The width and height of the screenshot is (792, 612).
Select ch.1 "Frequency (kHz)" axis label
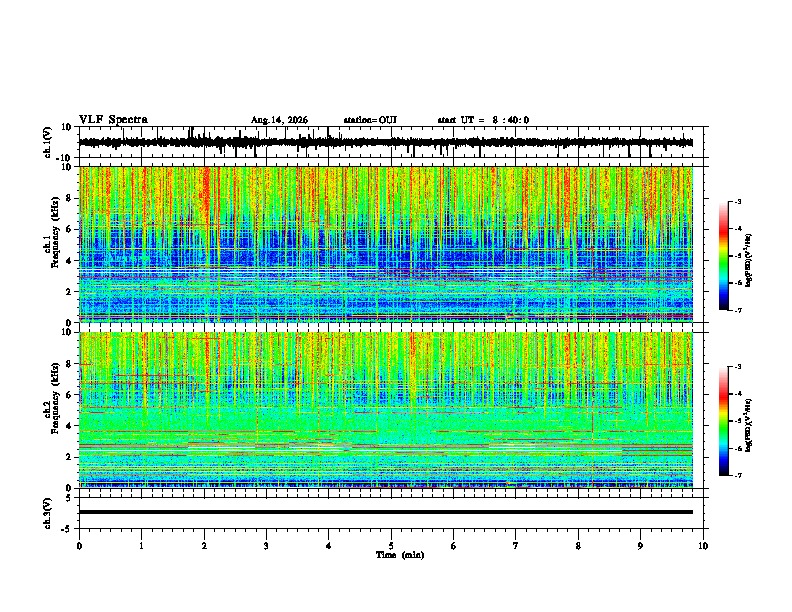[55, 232]
